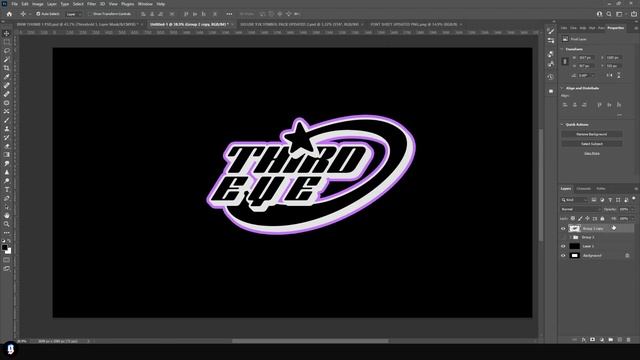
Task: Switch to the Paths tab
Action: pyautogui.click(x=601, y=189)
